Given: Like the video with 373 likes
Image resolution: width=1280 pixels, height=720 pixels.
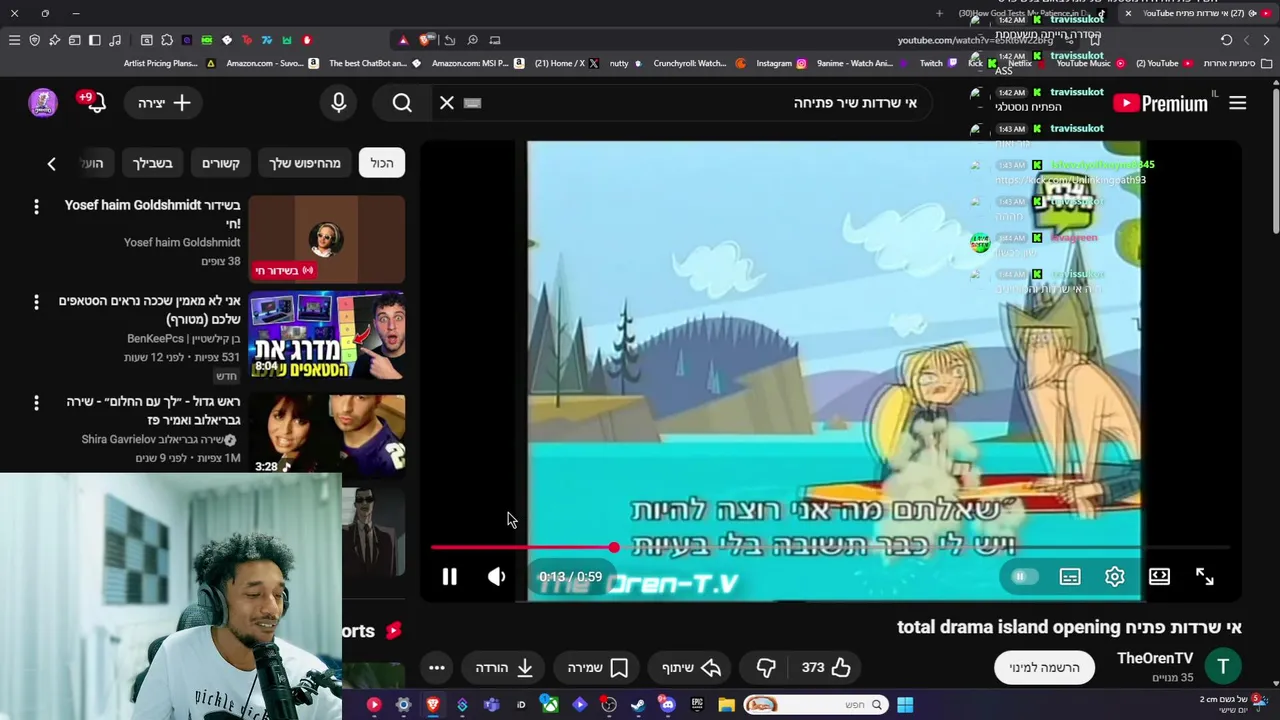Looking at the screenshot, I should [x=826, y=667].
